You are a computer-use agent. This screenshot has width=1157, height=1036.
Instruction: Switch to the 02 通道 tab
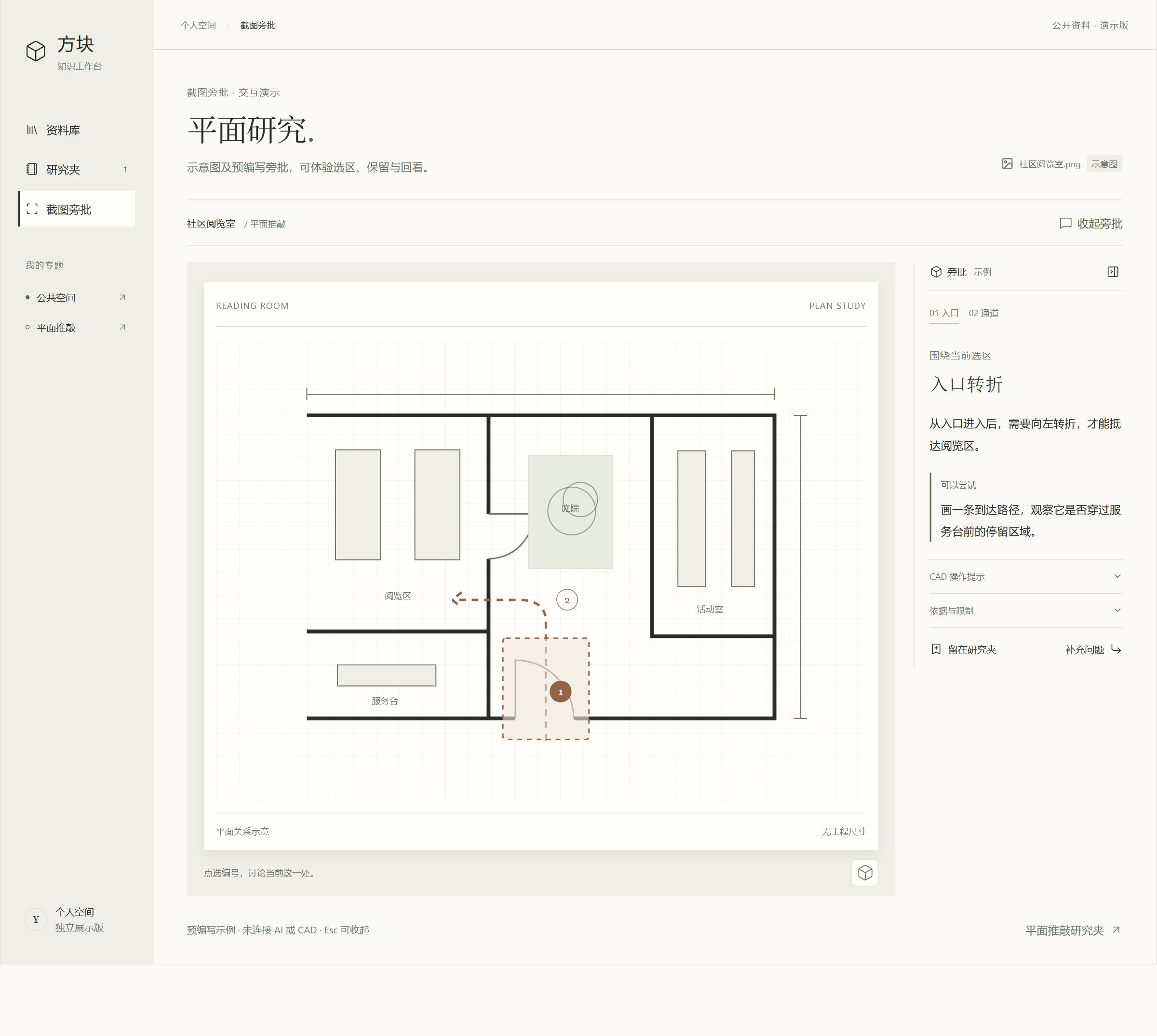click(x=983, y=313)
